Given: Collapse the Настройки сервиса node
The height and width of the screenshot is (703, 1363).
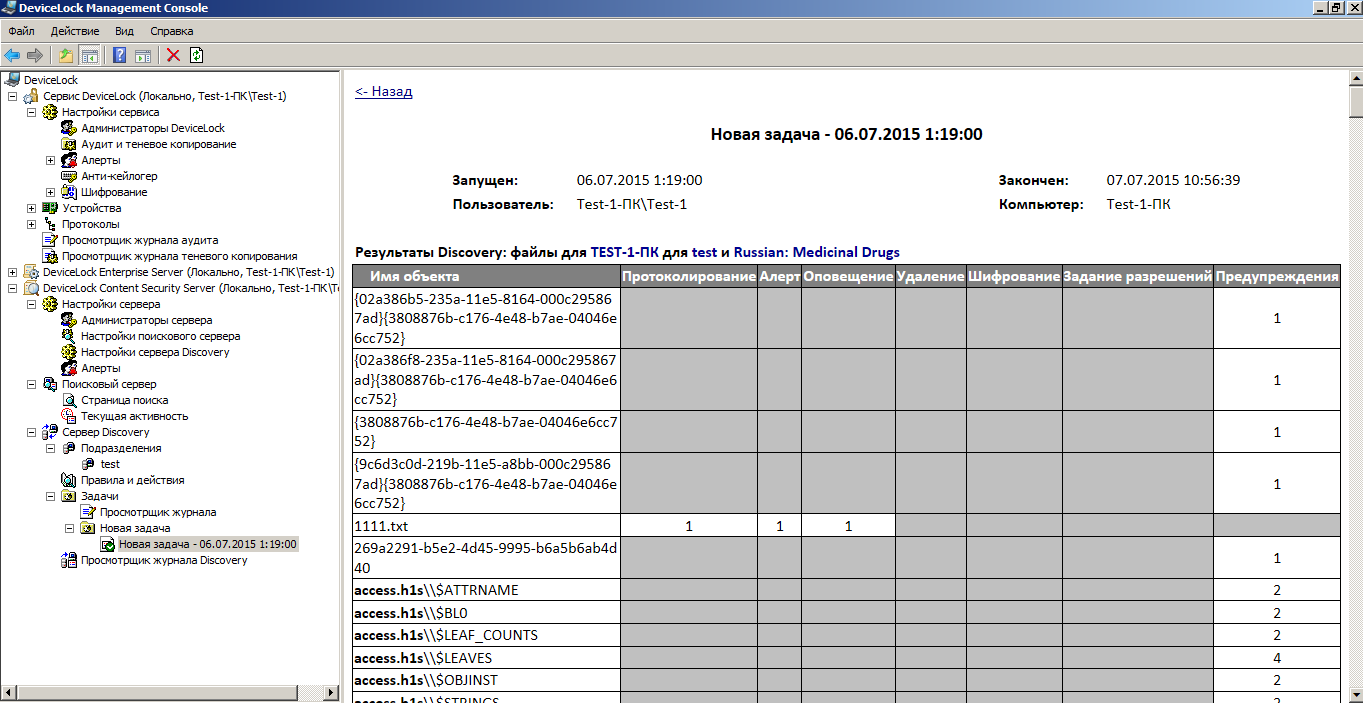Looking at the screenshot, I should 31,112.
